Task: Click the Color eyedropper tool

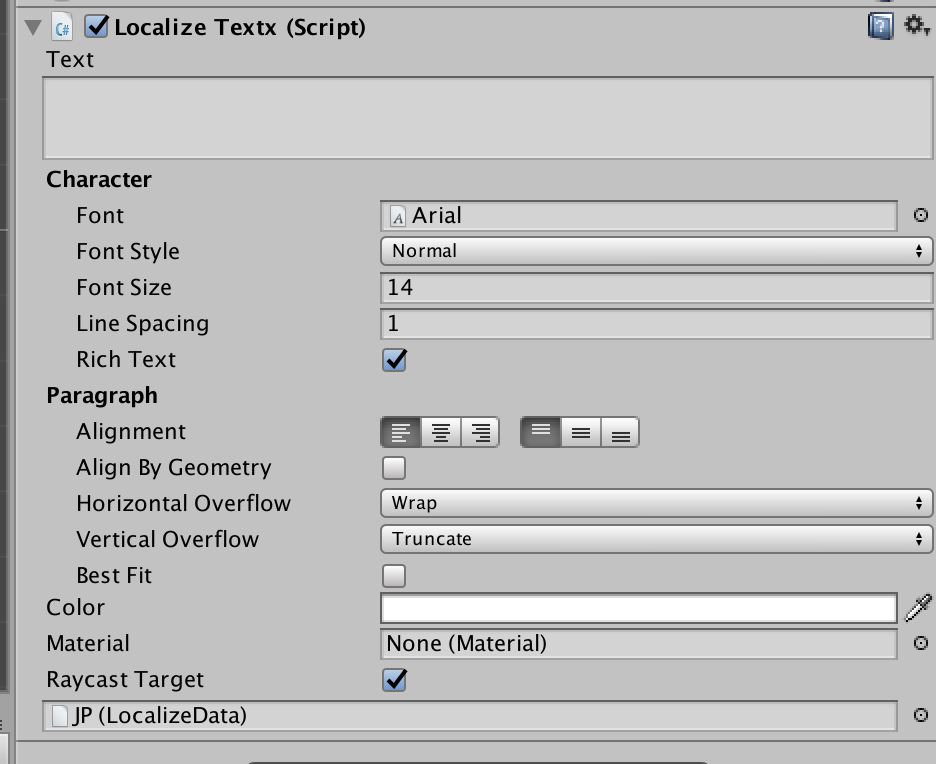Action: [919, 608]
